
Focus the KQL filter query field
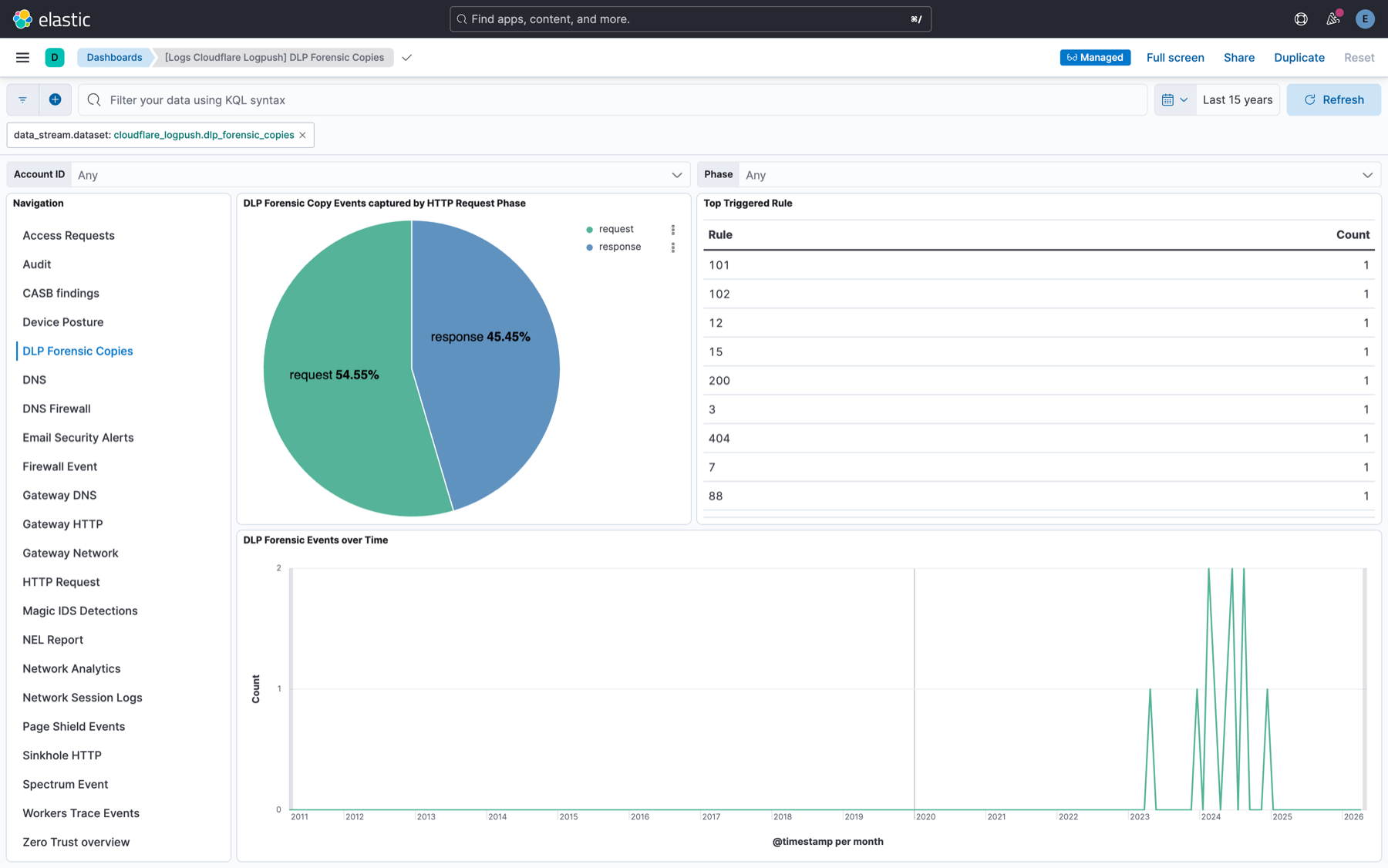[613, 99]
